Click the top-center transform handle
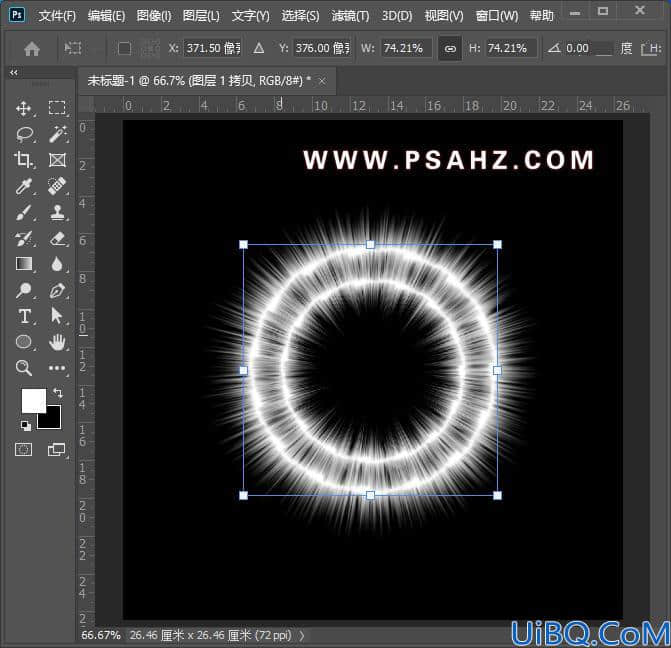This screenshot has height=648, width=671. pyautogui.click(x=371, y=244)
